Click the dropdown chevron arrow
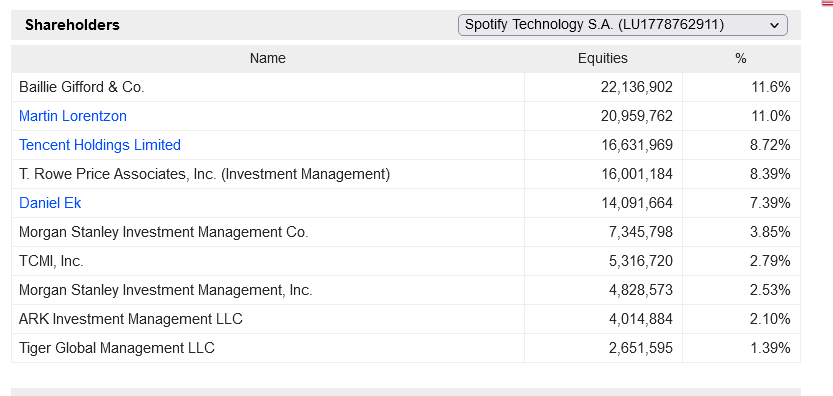The image size is (833, 396). 774,26
